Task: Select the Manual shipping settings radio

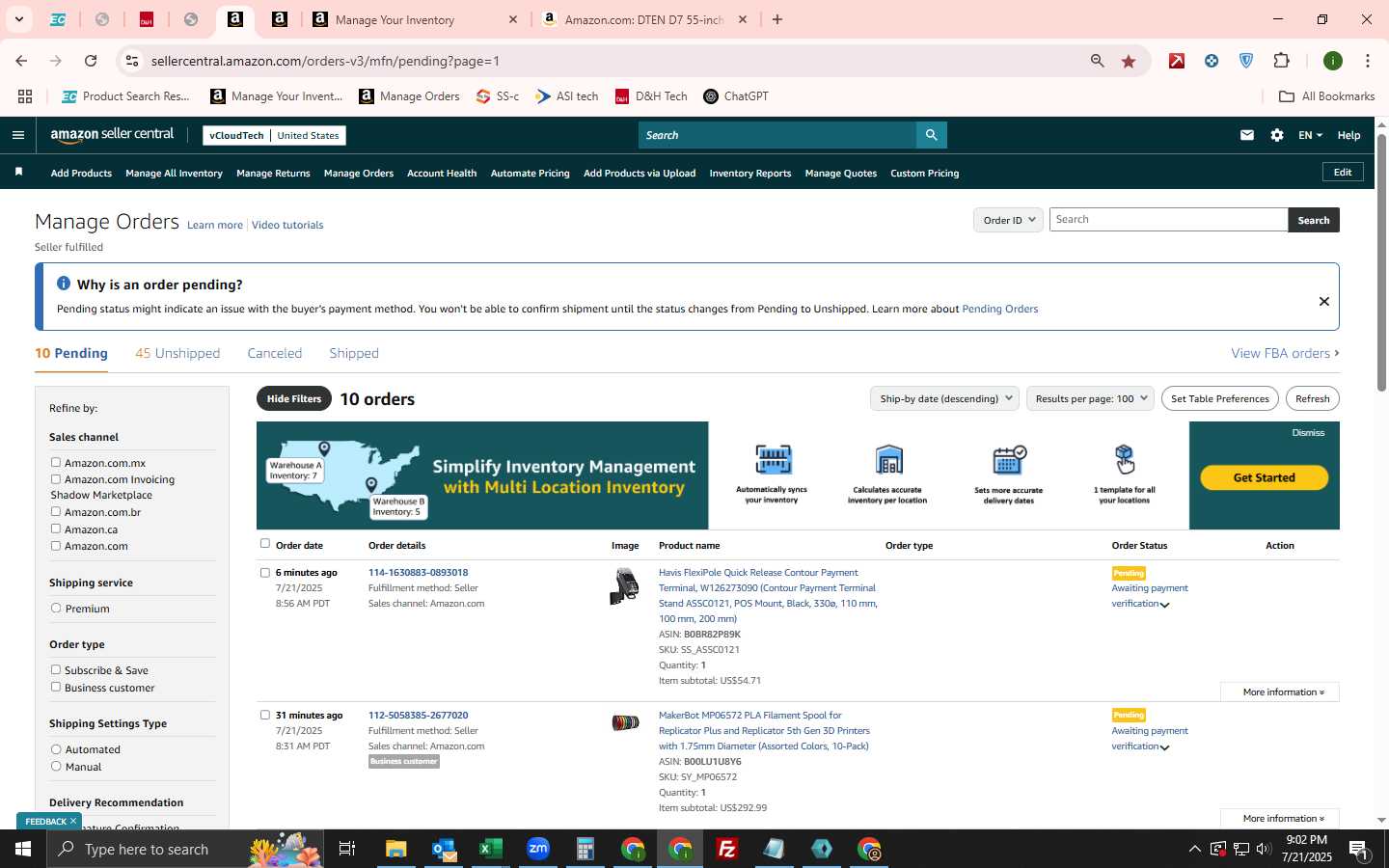Action: [56, 767]
